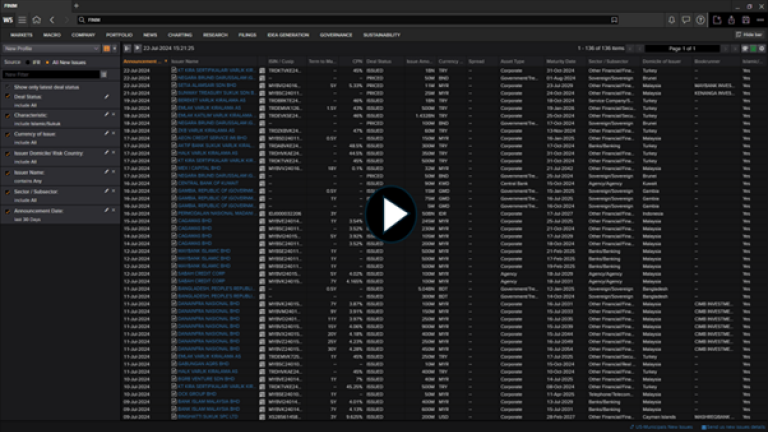
Task: Click the Home icon in the toolbar
Action: coord(37,19)
